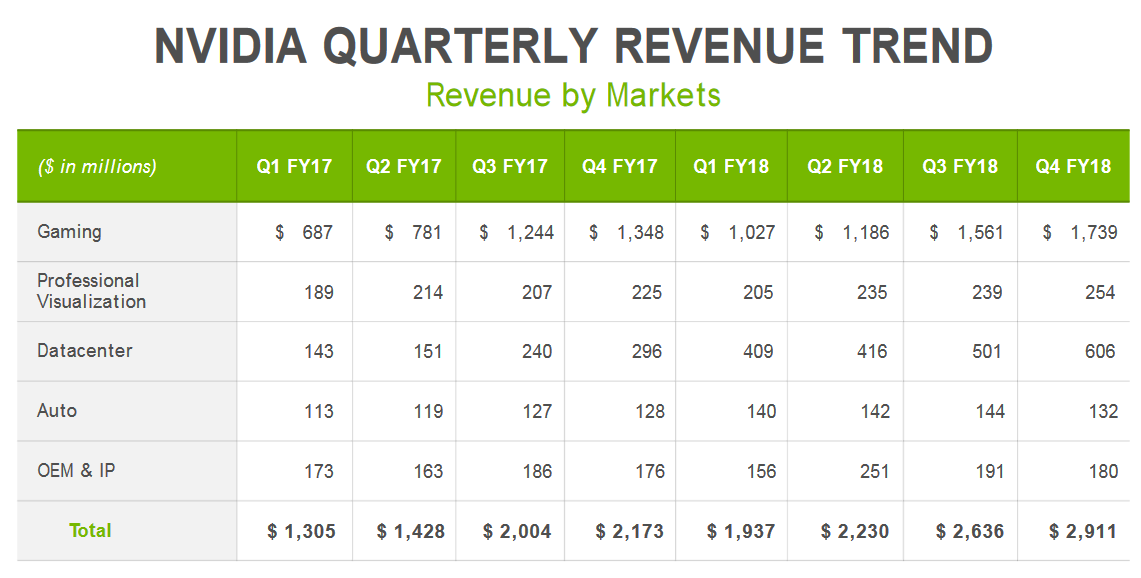Image resolution: width=1141 pixels, height=578 pixels.
Task: Click Datacenter value 606
Action: click(x=1100, y=352)
